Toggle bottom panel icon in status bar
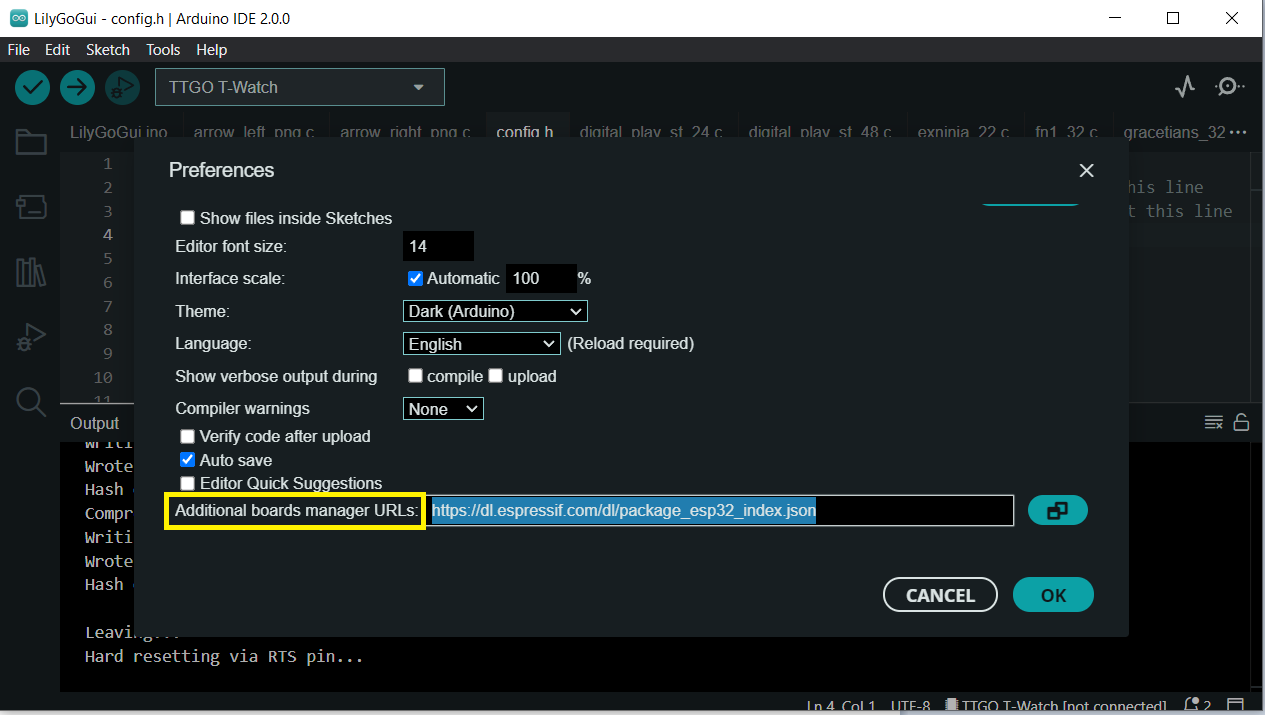Screen dimensions: 1265x715 coord(1236,706)
